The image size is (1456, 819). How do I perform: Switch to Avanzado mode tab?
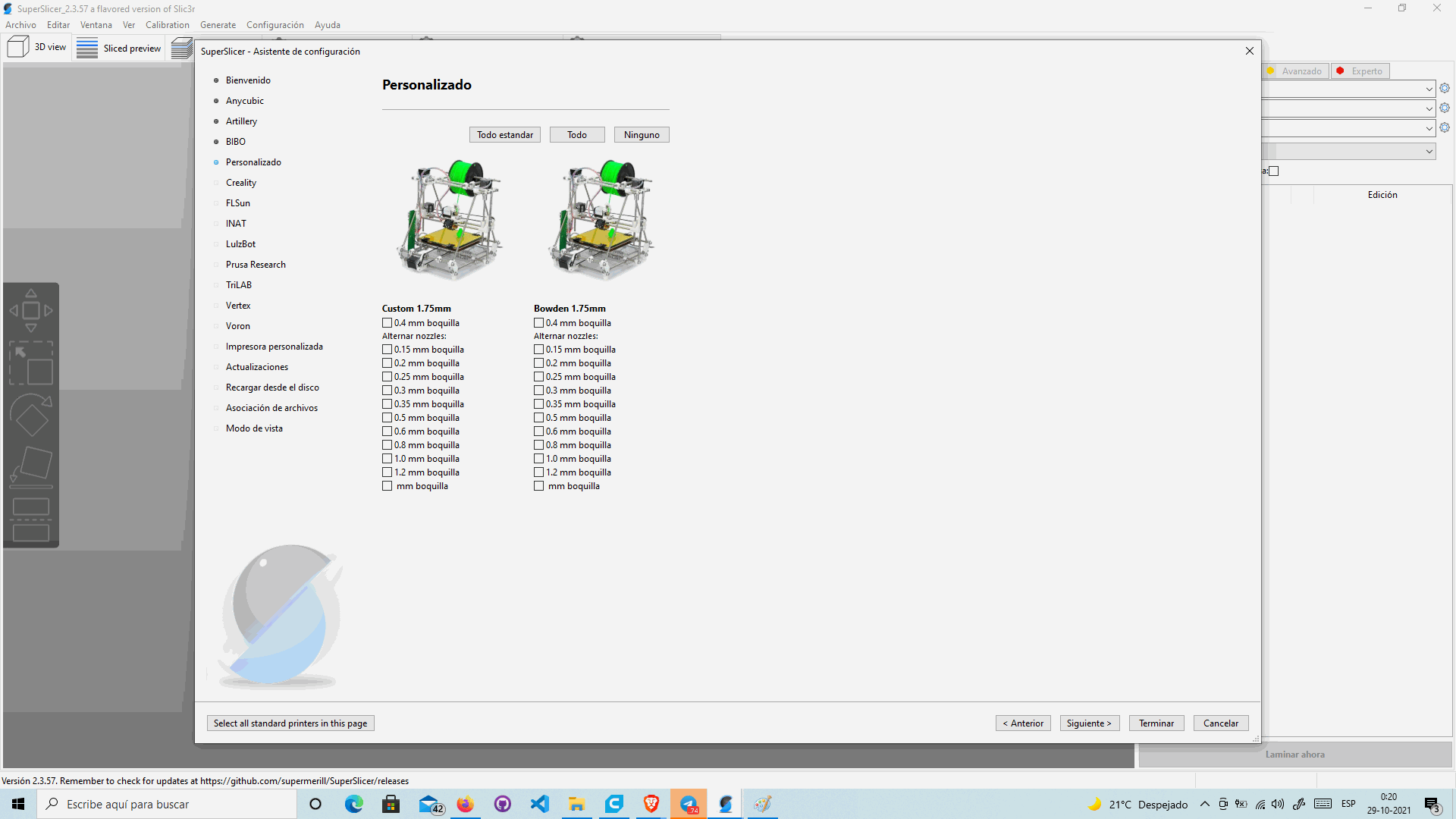(1295, 71)
